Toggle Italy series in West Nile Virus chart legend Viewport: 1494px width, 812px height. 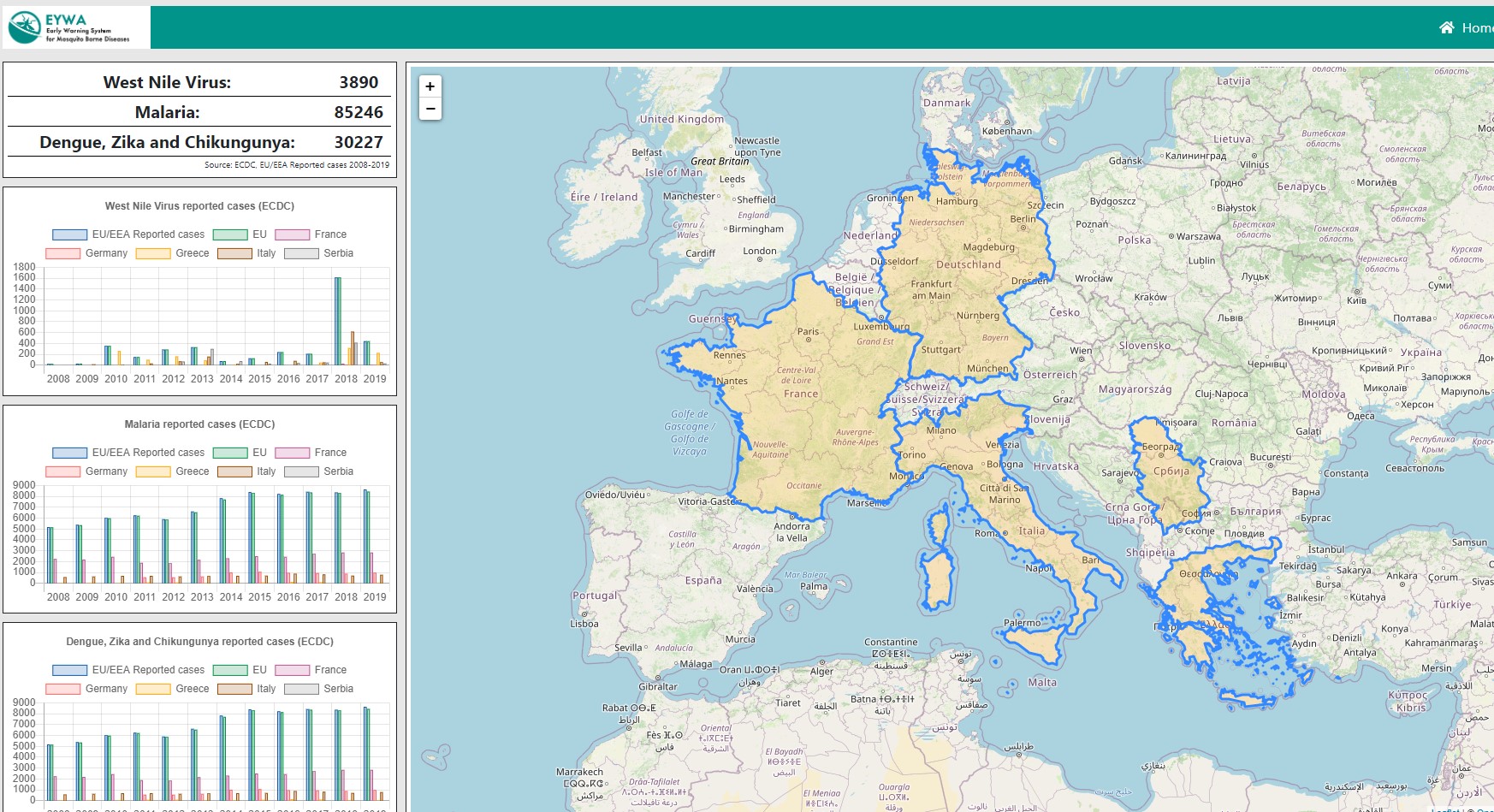pos(246,253)
